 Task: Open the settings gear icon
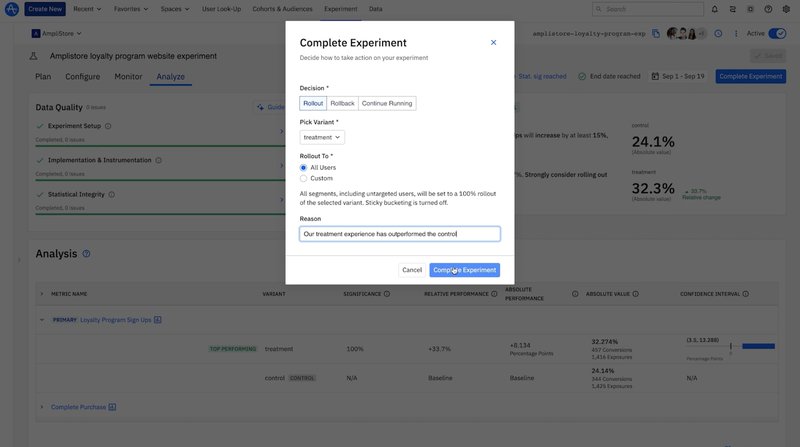pyautogui.click(x=786, y=9)
